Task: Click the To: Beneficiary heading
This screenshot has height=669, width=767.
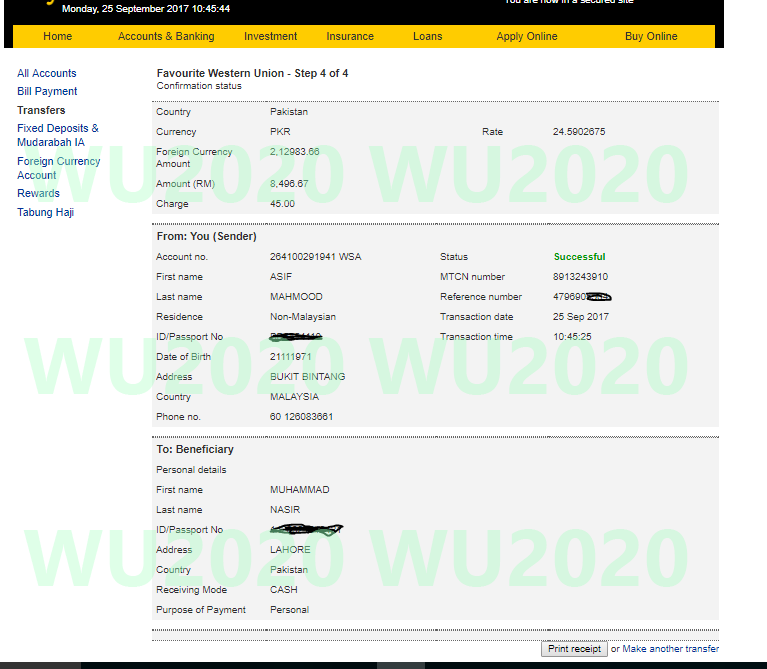Action: pyautogui.click(x=195, y=449)
